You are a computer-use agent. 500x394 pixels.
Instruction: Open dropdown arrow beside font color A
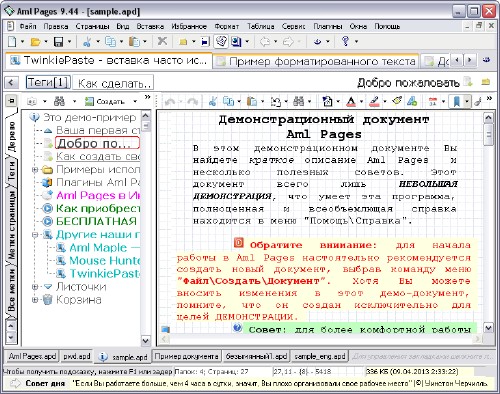tap(361, 102)
